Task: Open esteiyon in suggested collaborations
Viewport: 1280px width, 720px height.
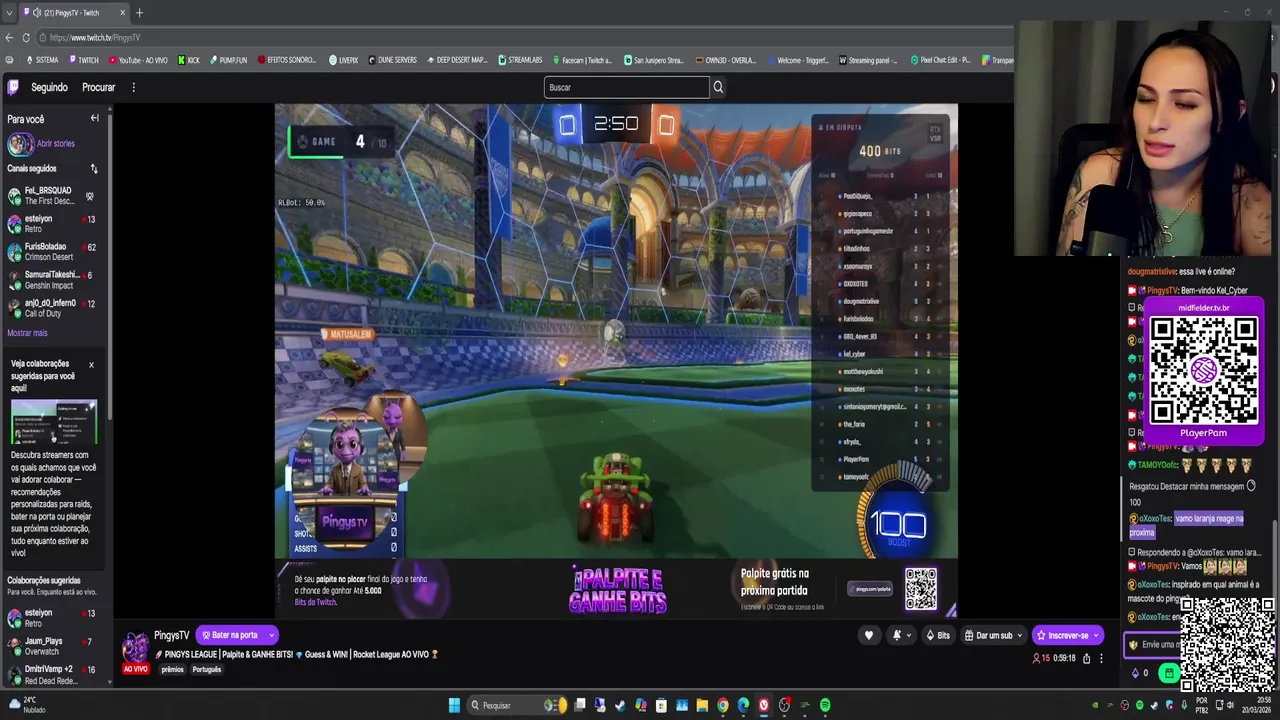Action: [52, 617]
